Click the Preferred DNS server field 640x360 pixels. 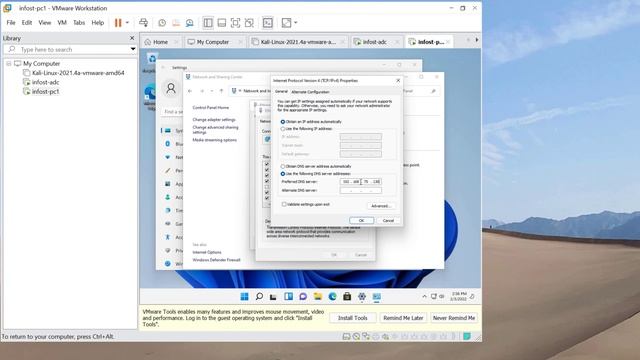point(361,182)
